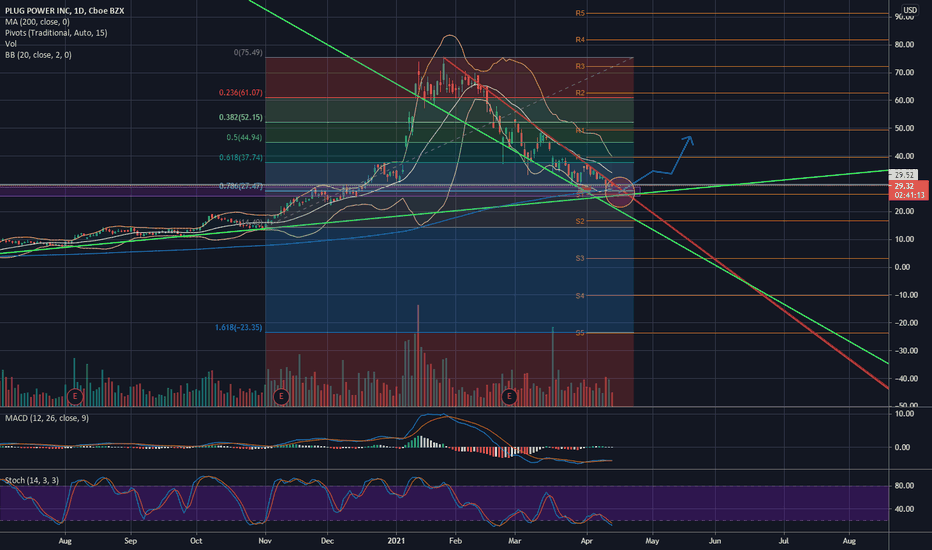The width and height of the screenshot is (932, 550).
Task: Click the R5 pivot resistance label
Action: click(x=580, y=13)
